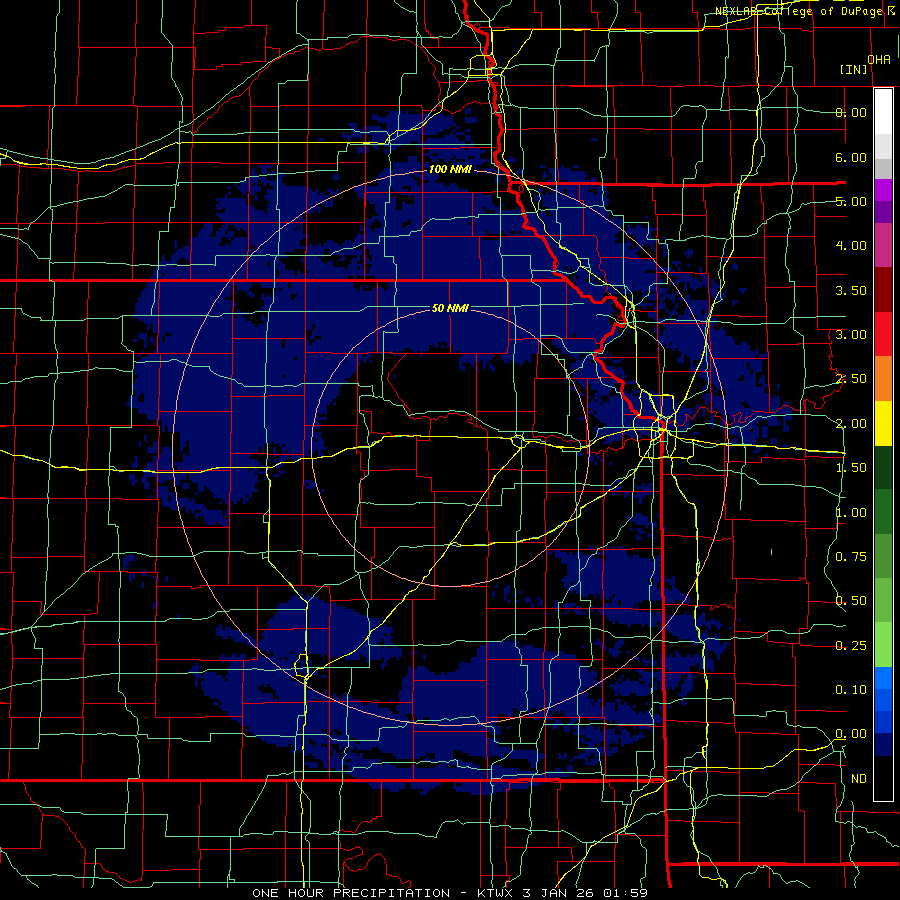Click the 1.50 legend value

(851, 468)
